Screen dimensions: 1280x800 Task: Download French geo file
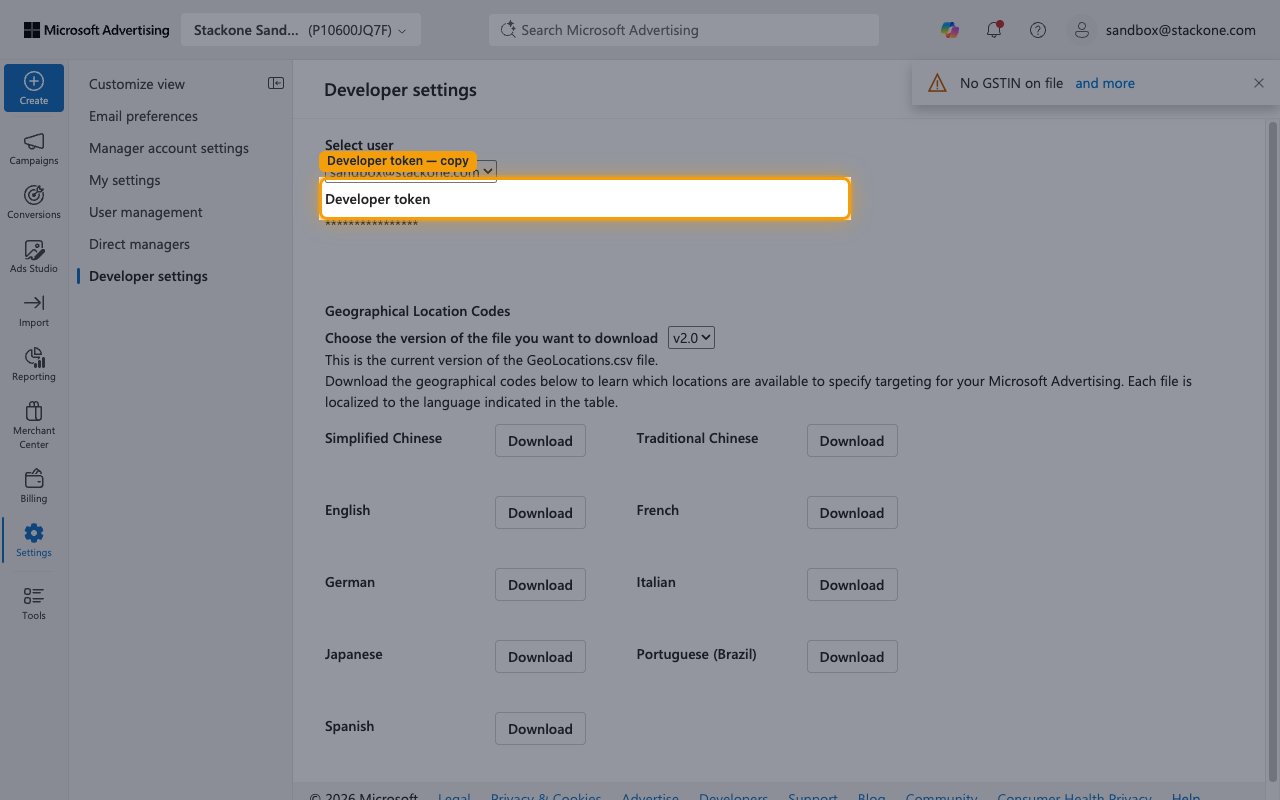852,512
